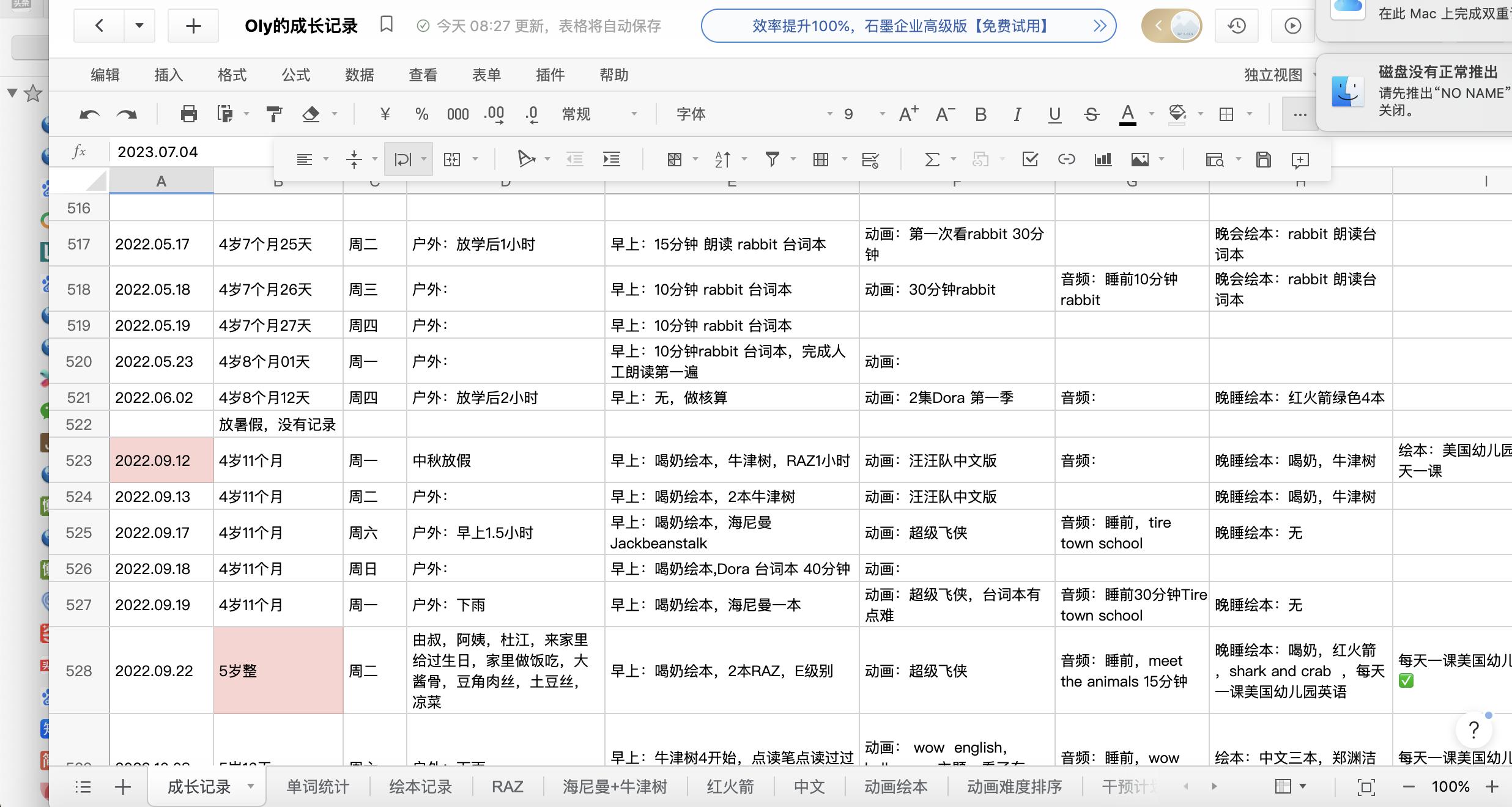Screen dimensions: 1512x807
Task: Click the green checkmark checkbox in row 528
Action: click(x=1407, y=681)
